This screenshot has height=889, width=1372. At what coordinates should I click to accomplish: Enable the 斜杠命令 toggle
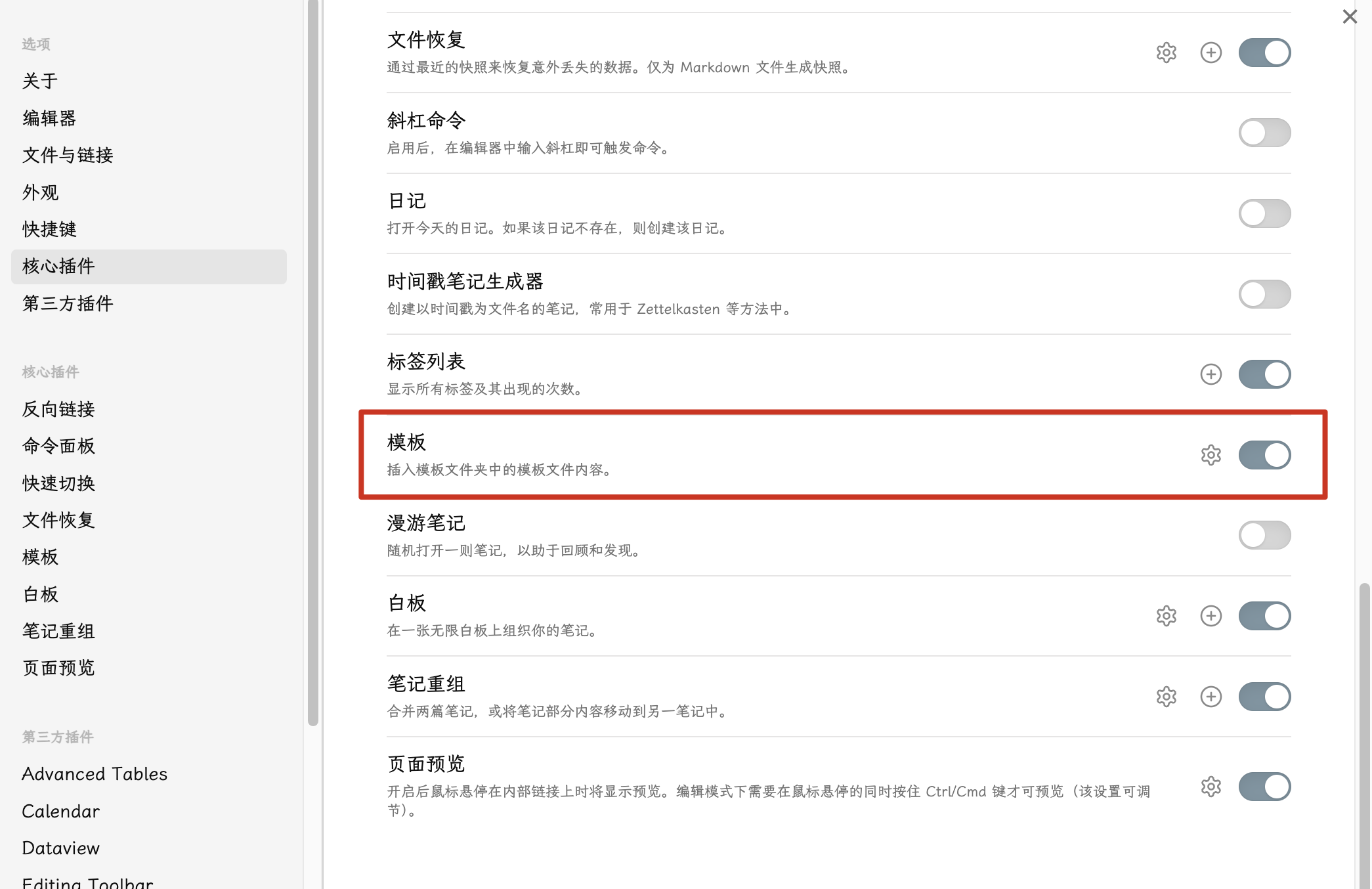click(1264, 133)
